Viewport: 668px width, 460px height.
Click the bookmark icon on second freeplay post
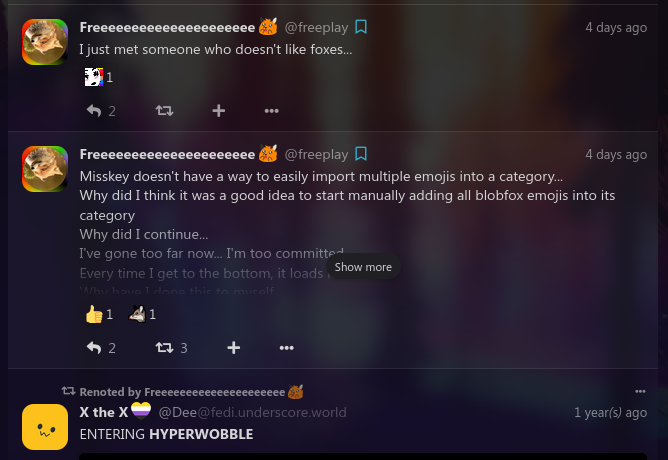coord(361,154)
